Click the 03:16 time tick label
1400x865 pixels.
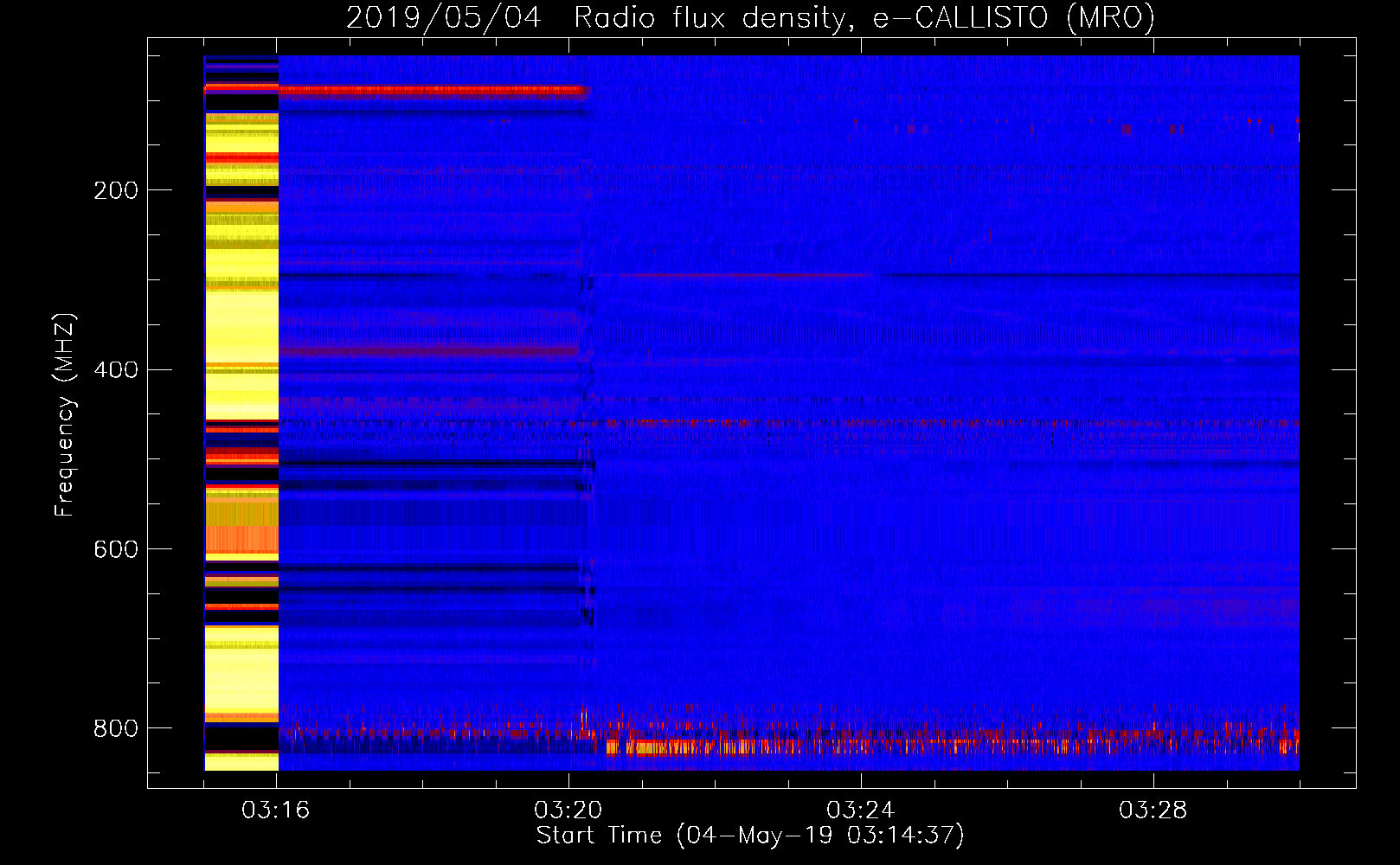(x=276, y=811)
